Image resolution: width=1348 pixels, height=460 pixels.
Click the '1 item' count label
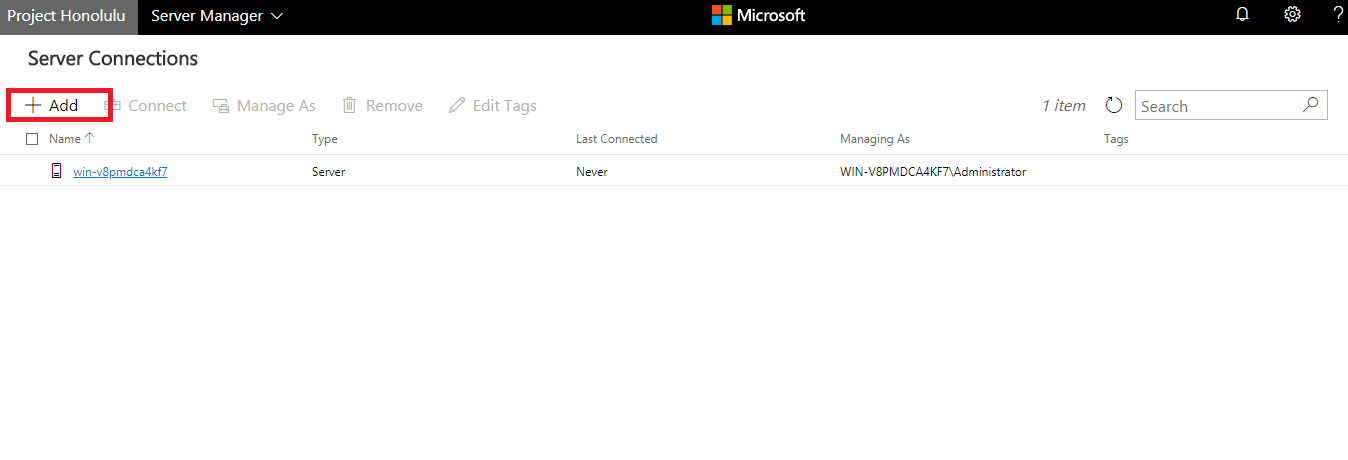pos(1064,106)
